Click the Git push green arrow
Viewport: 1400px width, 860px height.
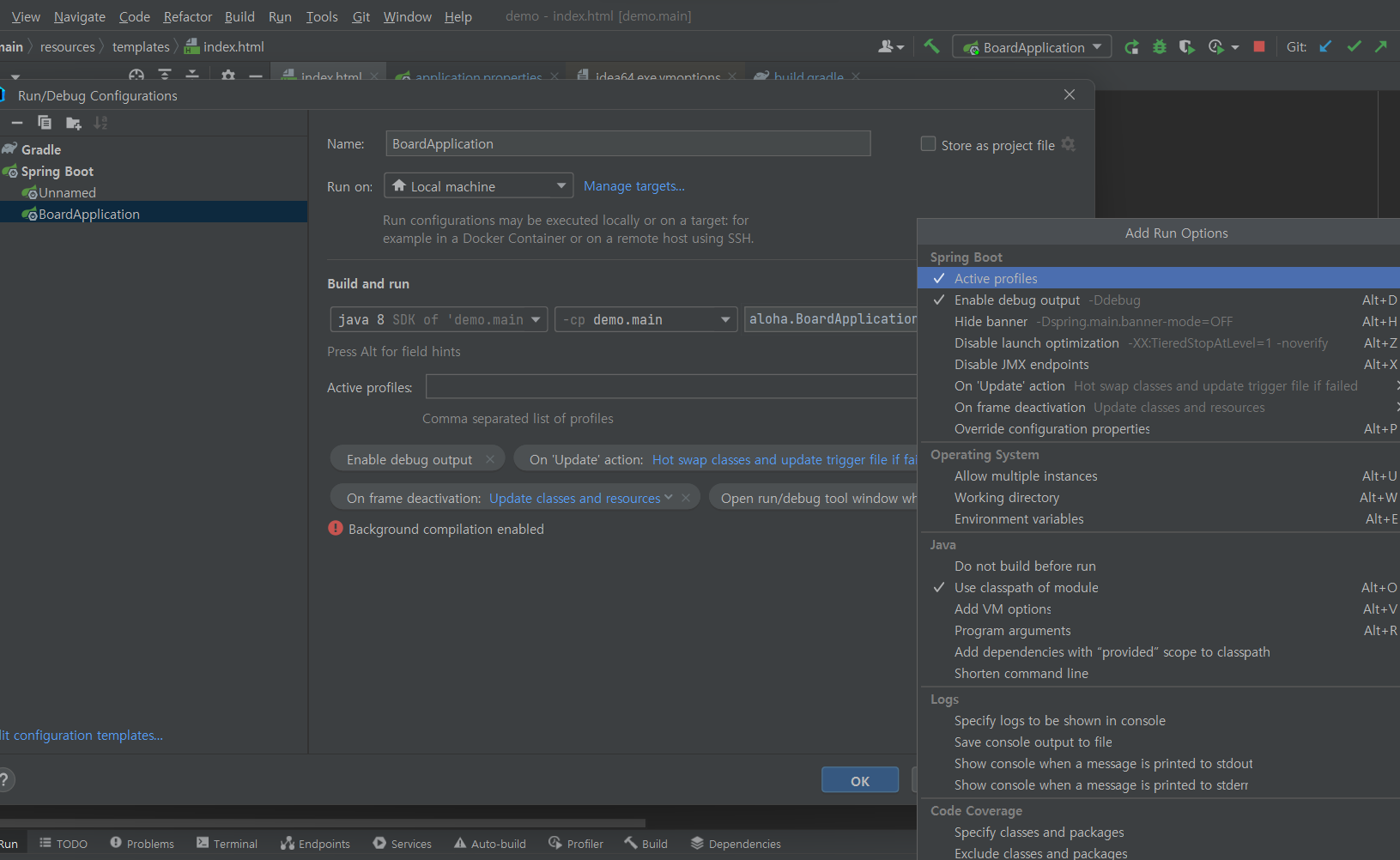1381,47
